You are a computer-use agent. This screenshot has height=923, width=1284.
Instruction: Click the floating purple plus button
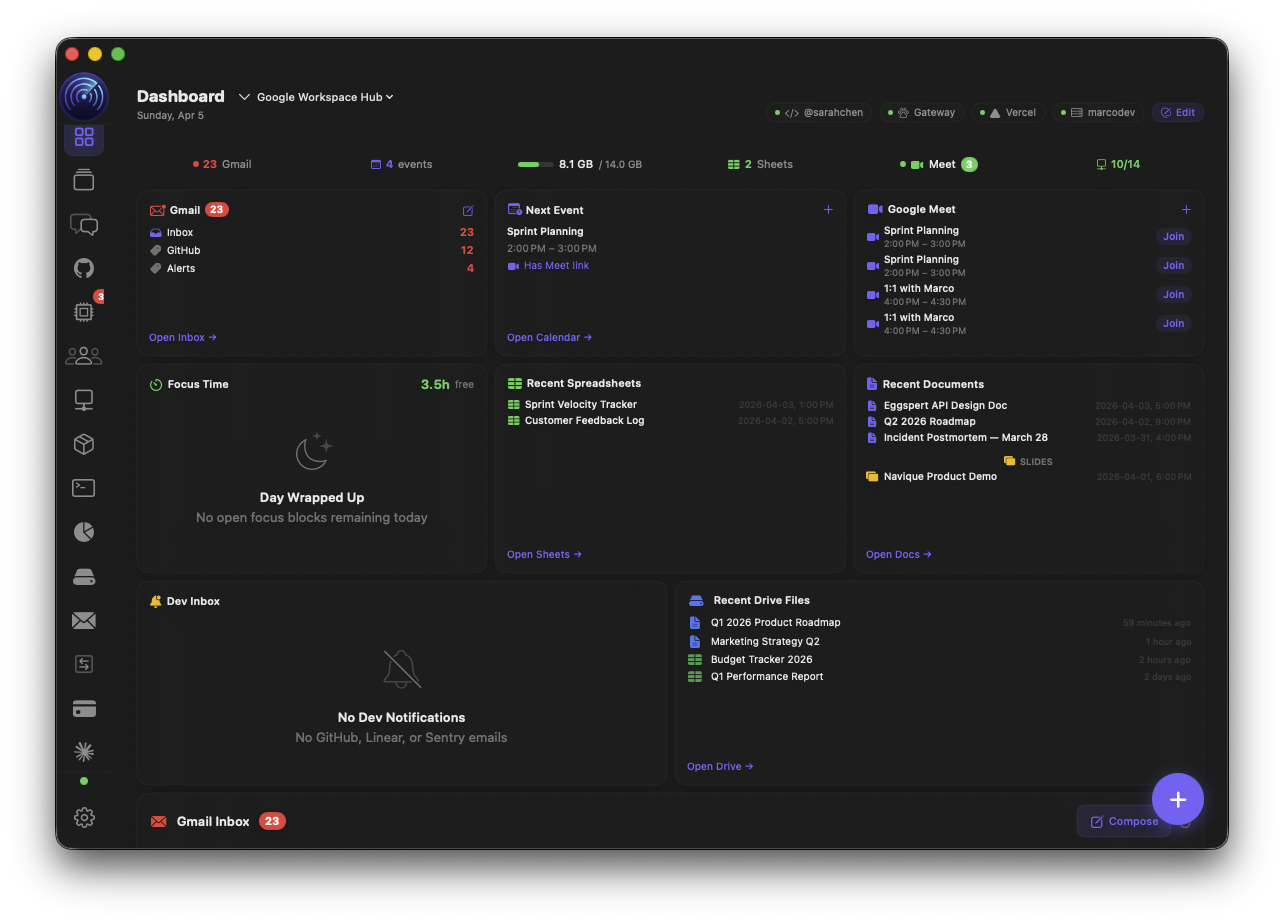pyautogui.click(x=1178, y=799)
